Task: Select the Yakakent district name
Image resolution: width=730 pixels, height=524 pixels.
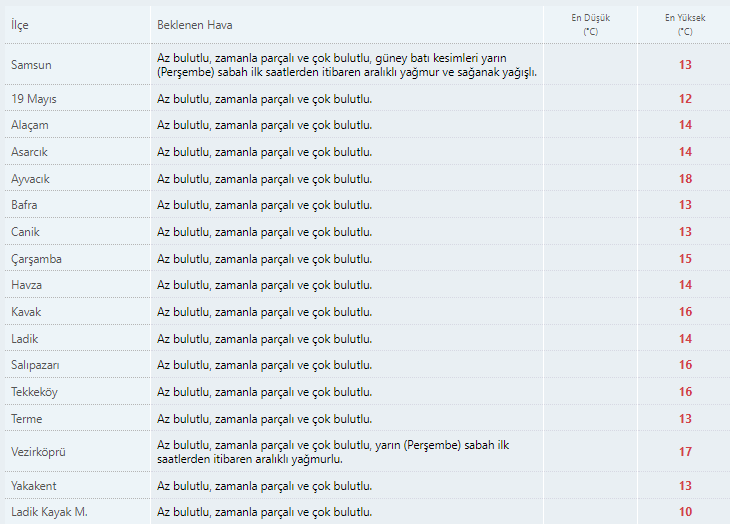Action: click(34, 486)
